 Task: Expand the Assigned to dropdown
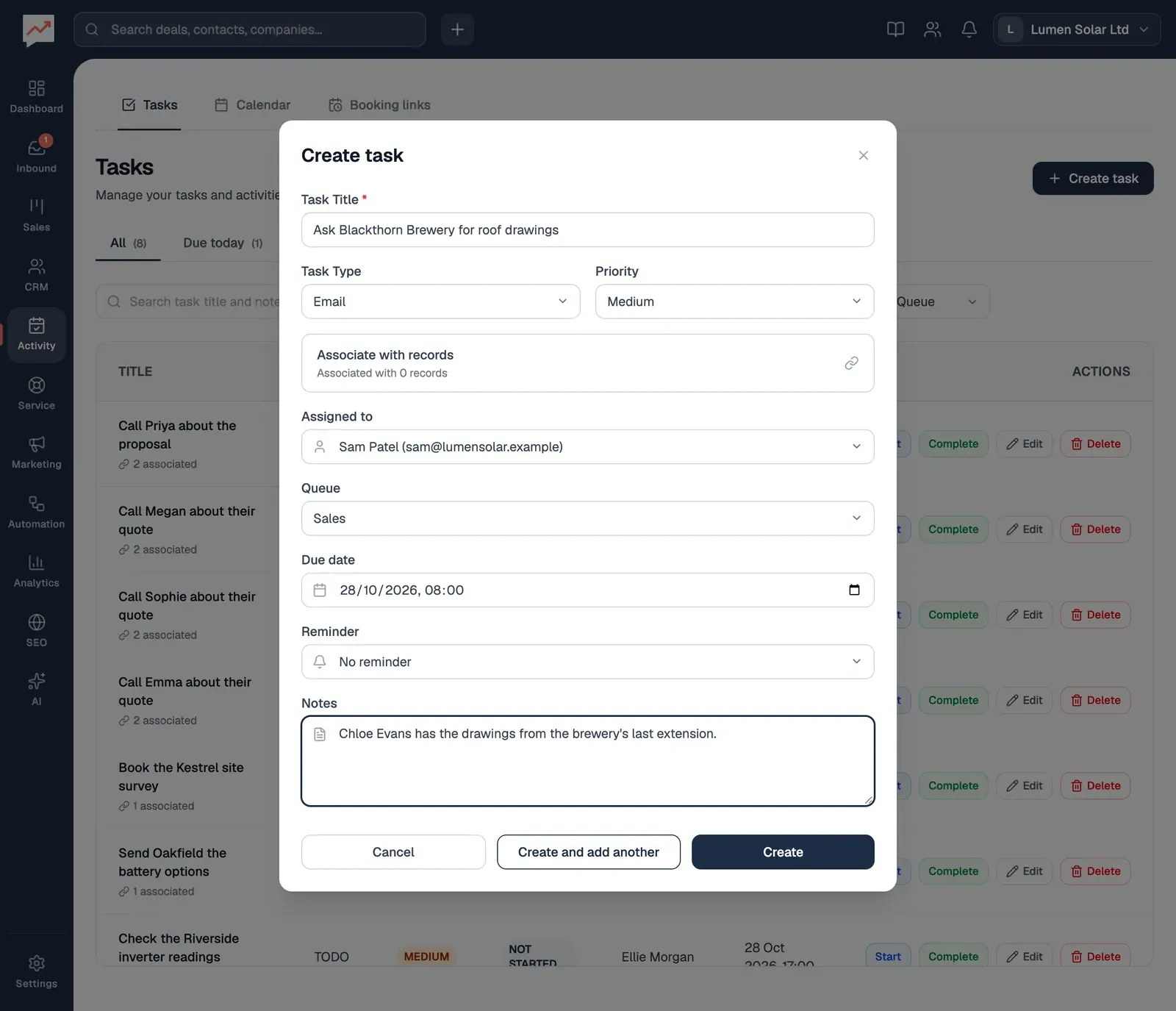[x=587, y=446]
